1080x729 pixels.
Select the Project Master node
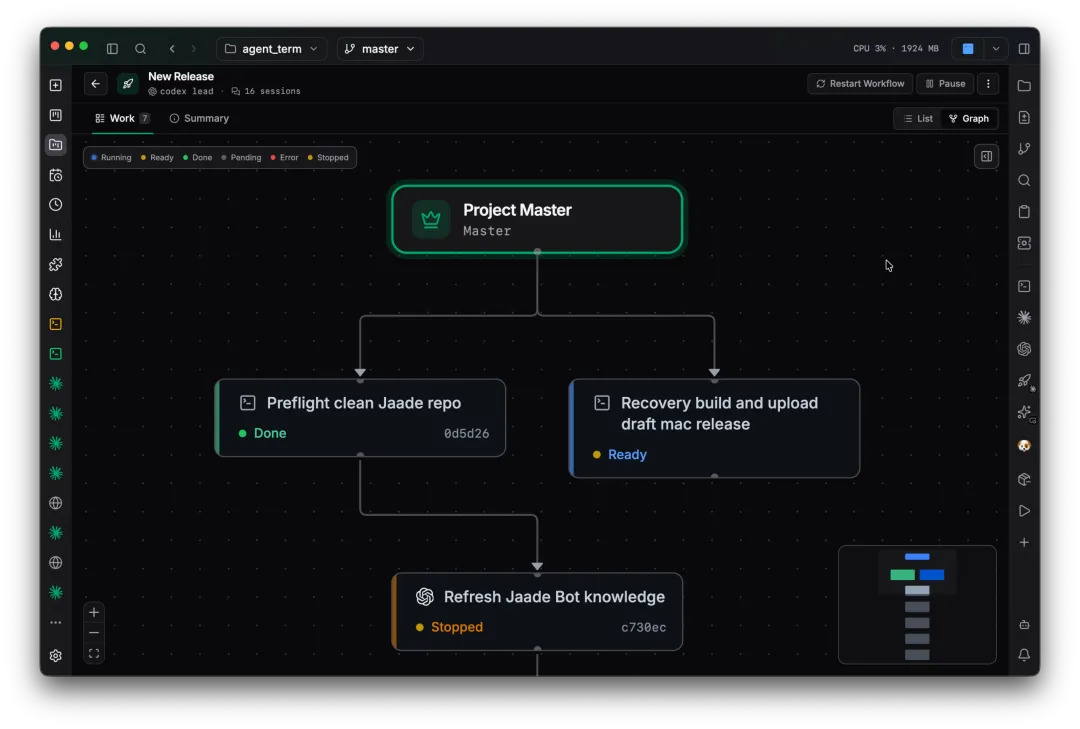point(537,219)
